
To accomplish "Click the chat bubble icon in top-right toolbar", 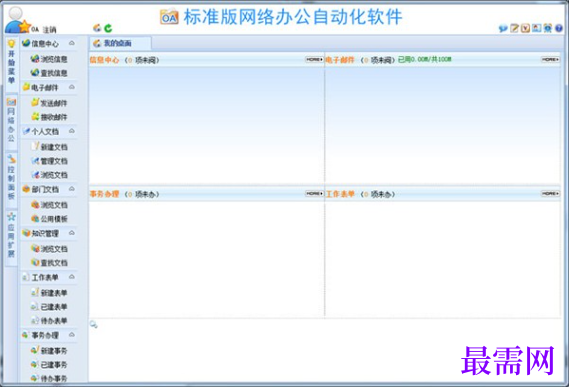I will pyautogui.click(x=503, y=28).
